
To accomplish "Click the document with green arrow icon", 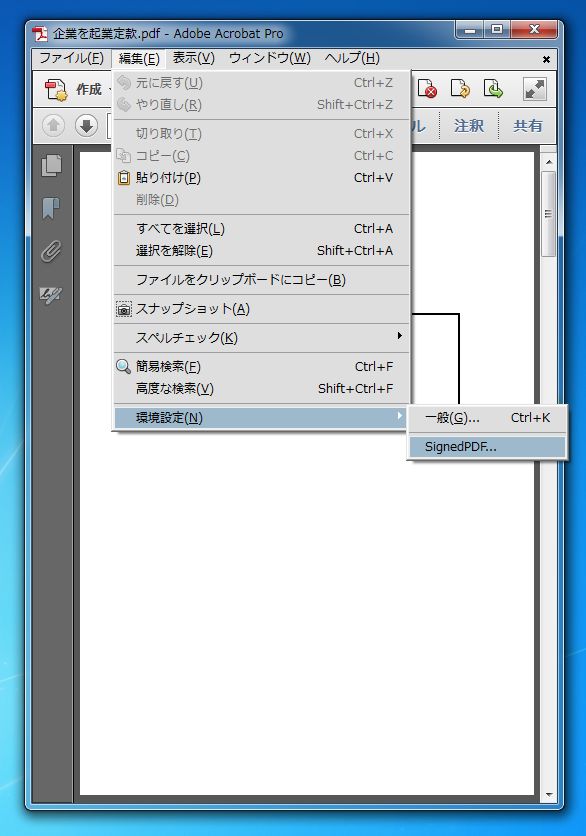I will click(493, 89).
